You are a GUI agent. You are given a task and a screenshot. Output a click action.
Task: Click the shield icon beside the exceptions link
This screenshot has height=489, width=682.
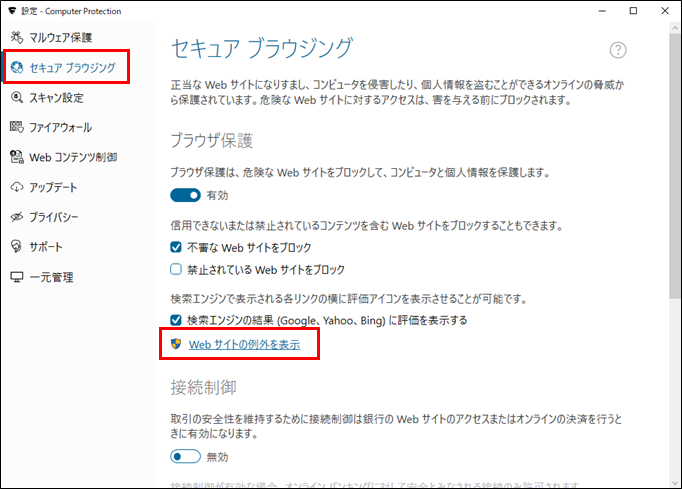coord(176,344)
